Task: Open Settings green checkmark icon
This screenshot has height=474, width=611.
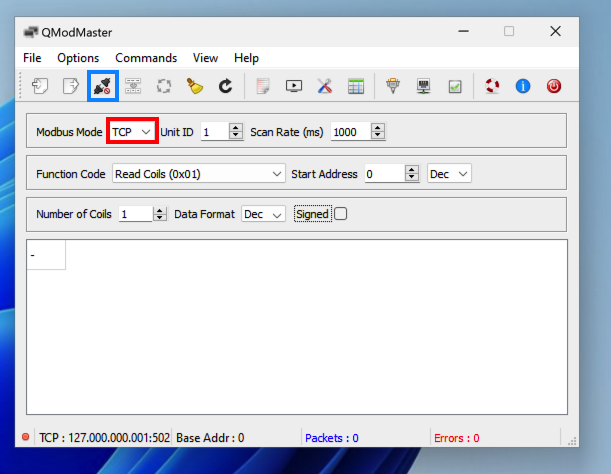Action: click(x=455, y=86)
